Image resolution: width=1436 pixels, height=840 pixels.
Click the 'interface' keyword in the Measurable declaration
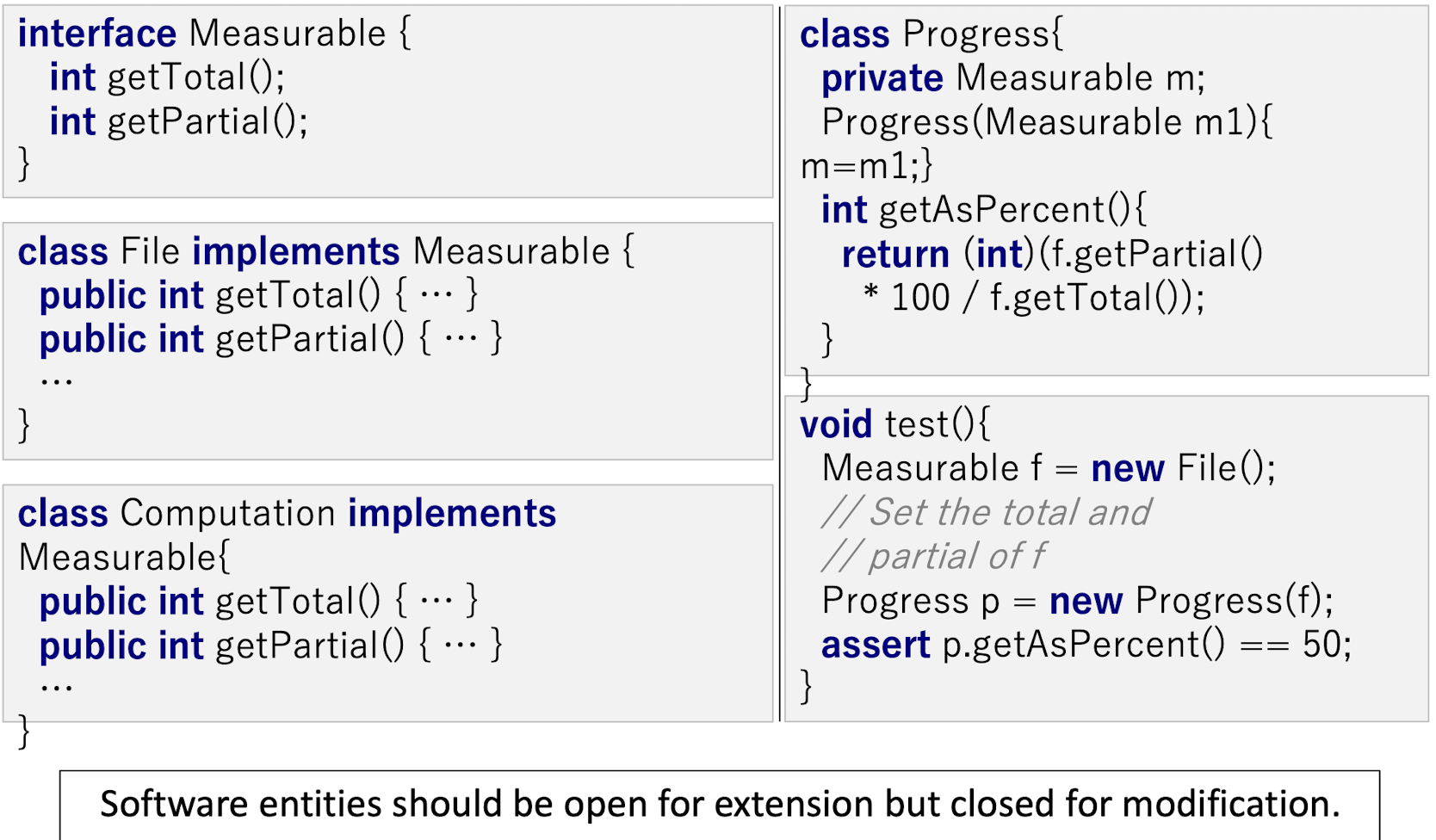[96, 34]
